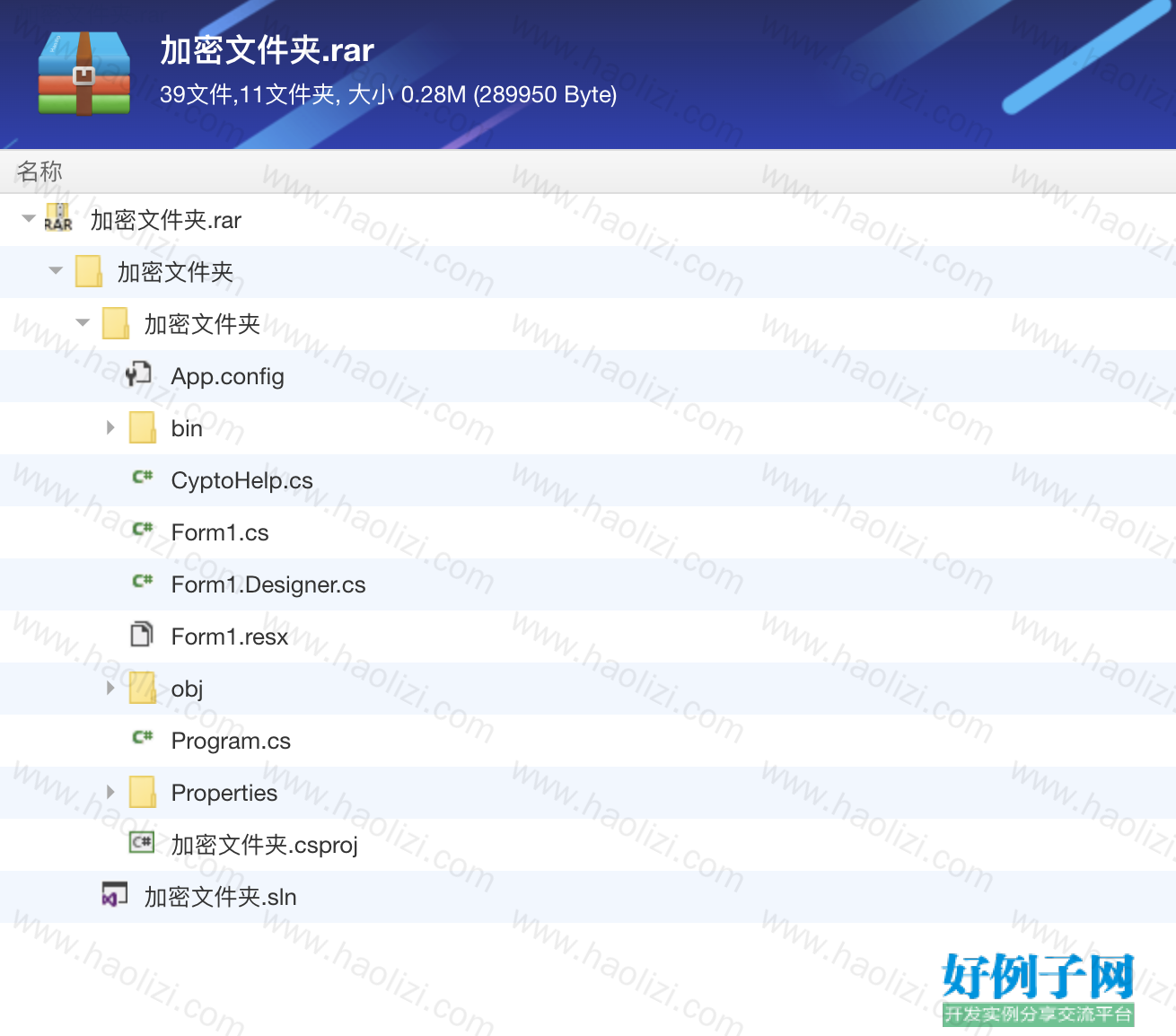
Task: Select the bin folder name
Action: click(x=187, y=428)
